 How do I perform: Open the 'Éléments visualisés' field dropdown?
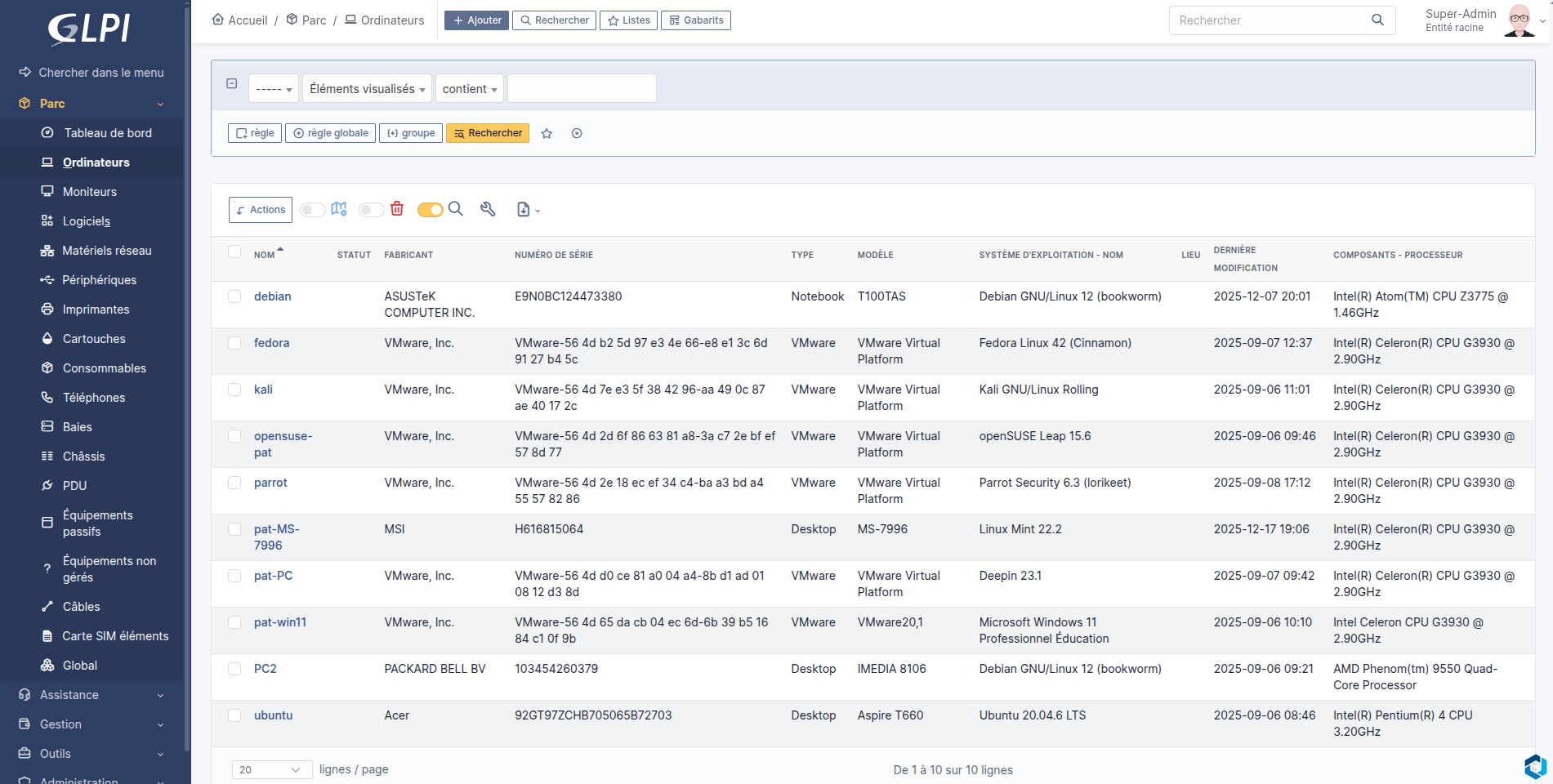point(367,89)
